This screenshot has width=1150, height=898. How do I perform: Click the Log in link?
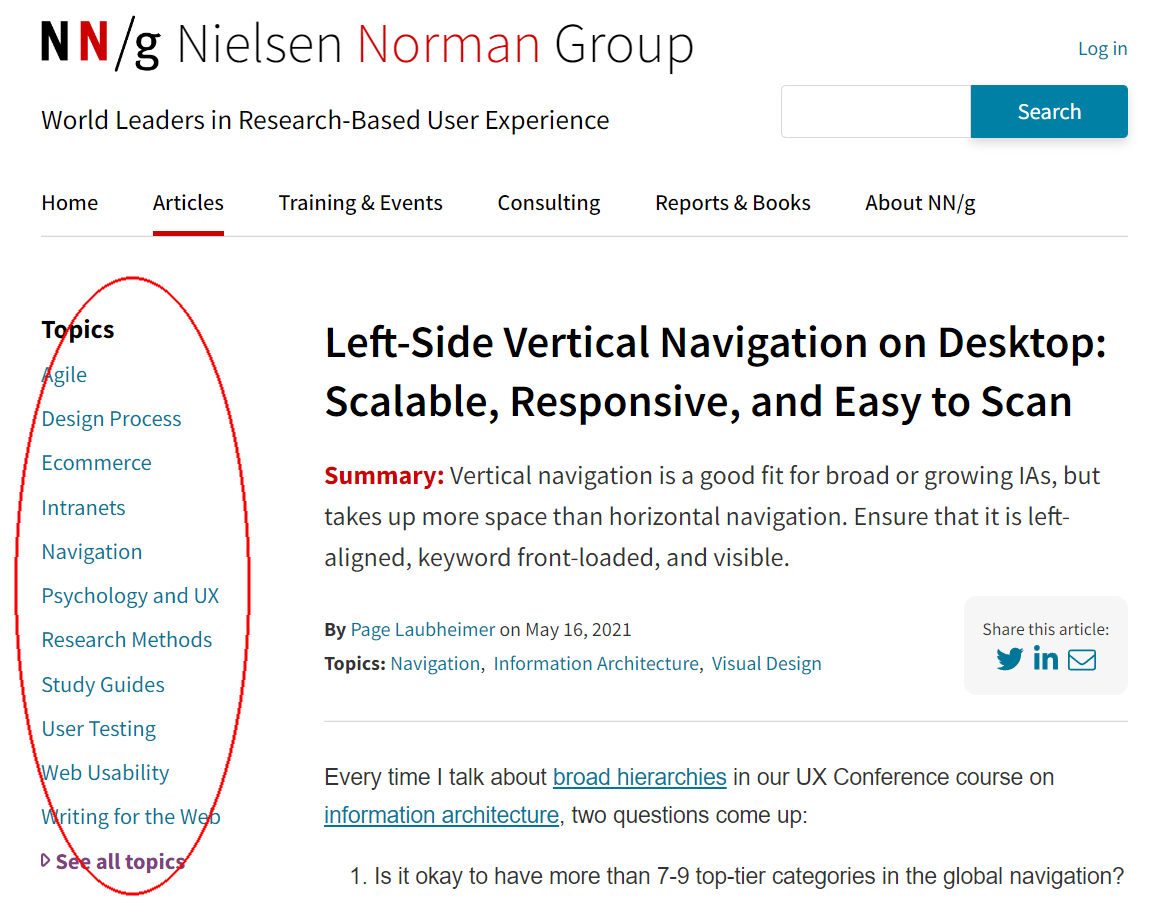tap(1102, 49)
